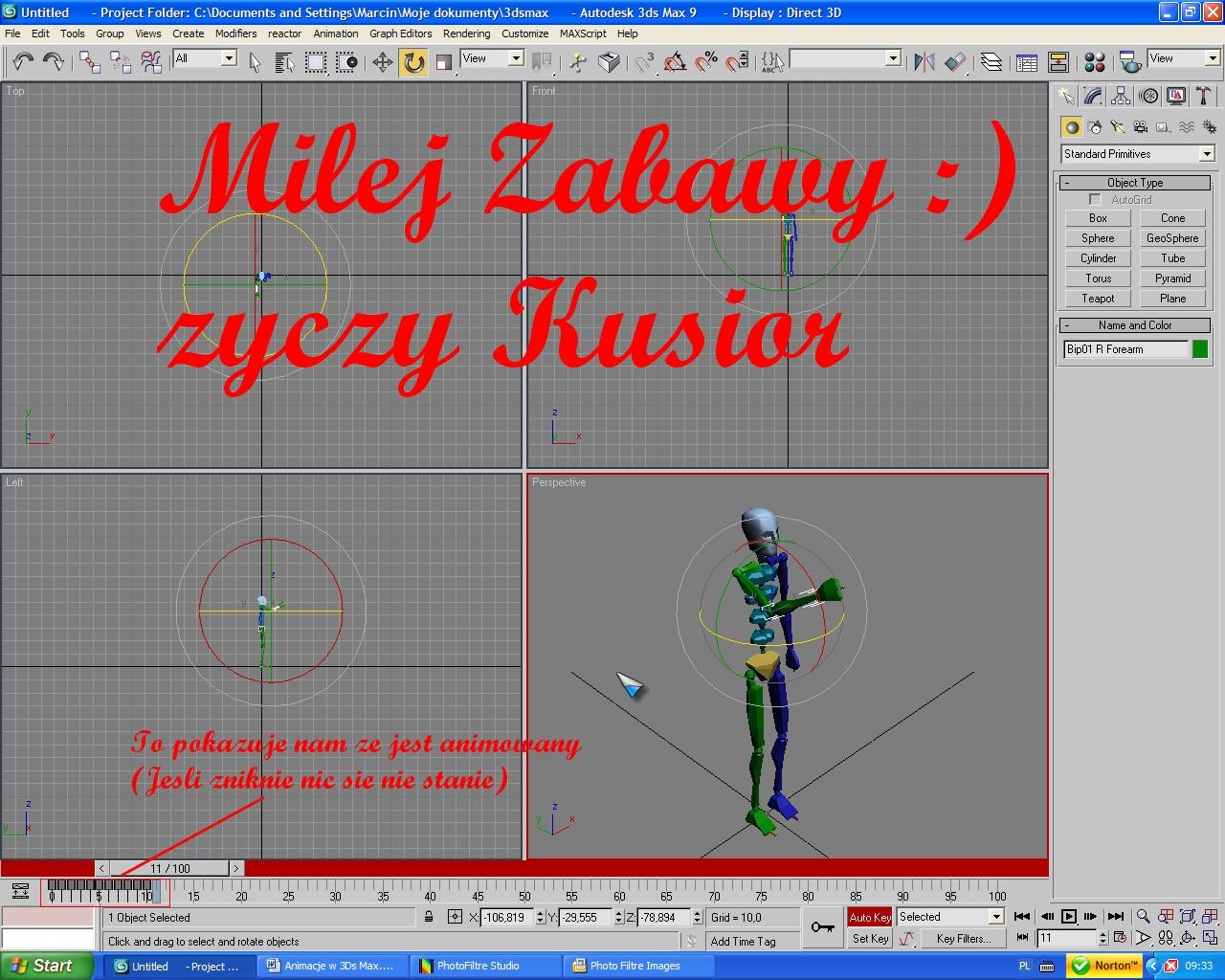
Task: Open the 'All' selection filter dropdown
Action: tap(229, 59)
